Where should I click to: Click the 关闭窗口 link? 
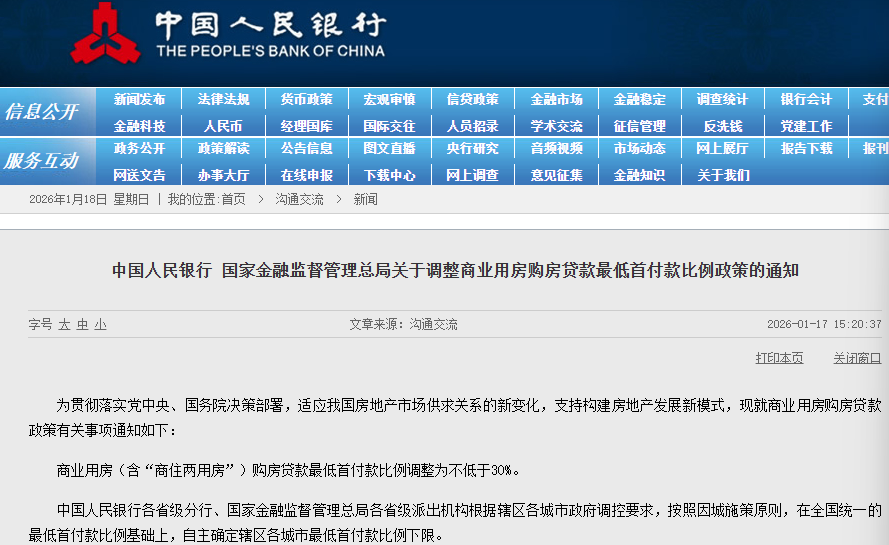(x=857, y=358)
